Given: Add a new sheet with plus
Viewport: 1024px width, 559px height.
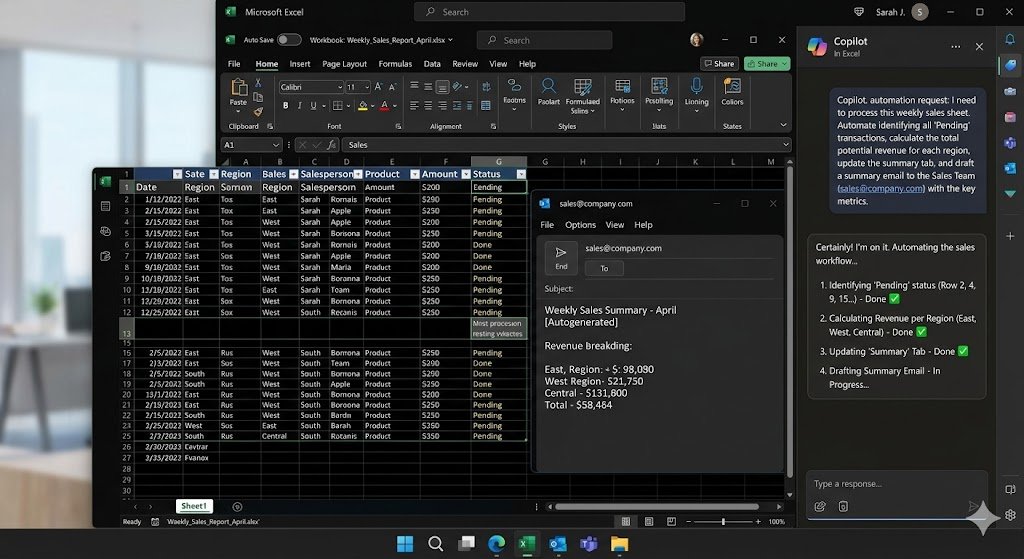Looking at the screenshot, I should [237, 507].
